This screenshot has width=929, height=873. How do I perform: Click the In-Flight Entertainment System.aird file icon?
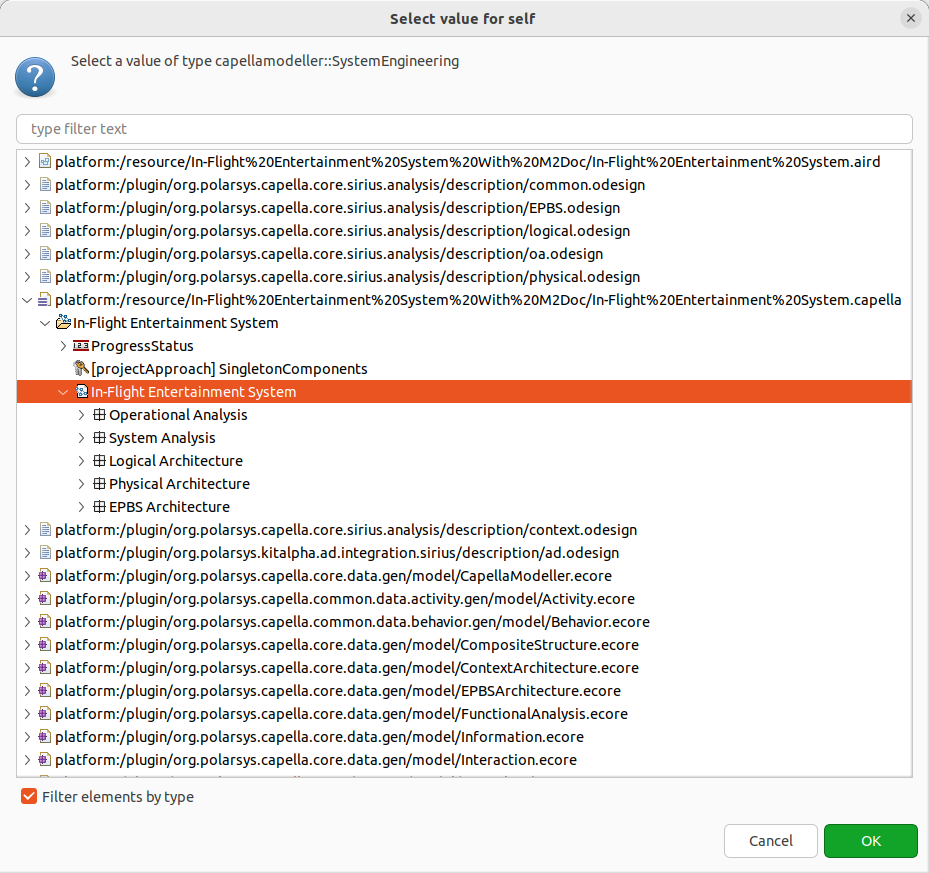44,162
